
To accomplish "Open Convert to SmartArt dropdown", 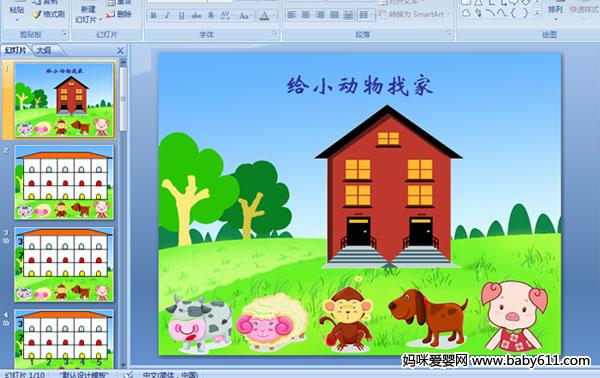I will [415, 14].
